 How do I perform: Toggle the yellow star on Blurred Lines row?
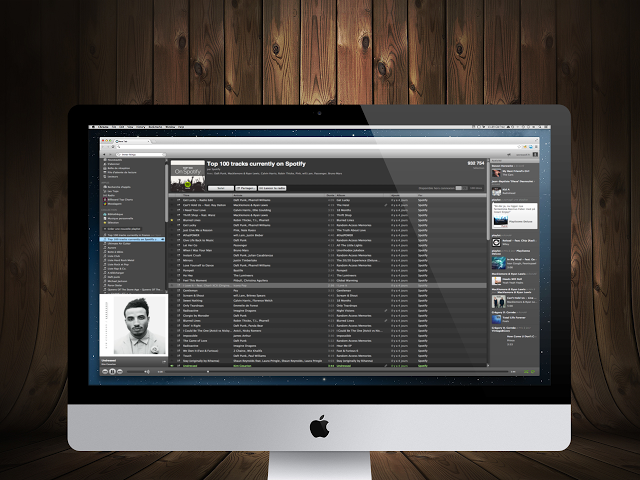click(x=172, y=220)
